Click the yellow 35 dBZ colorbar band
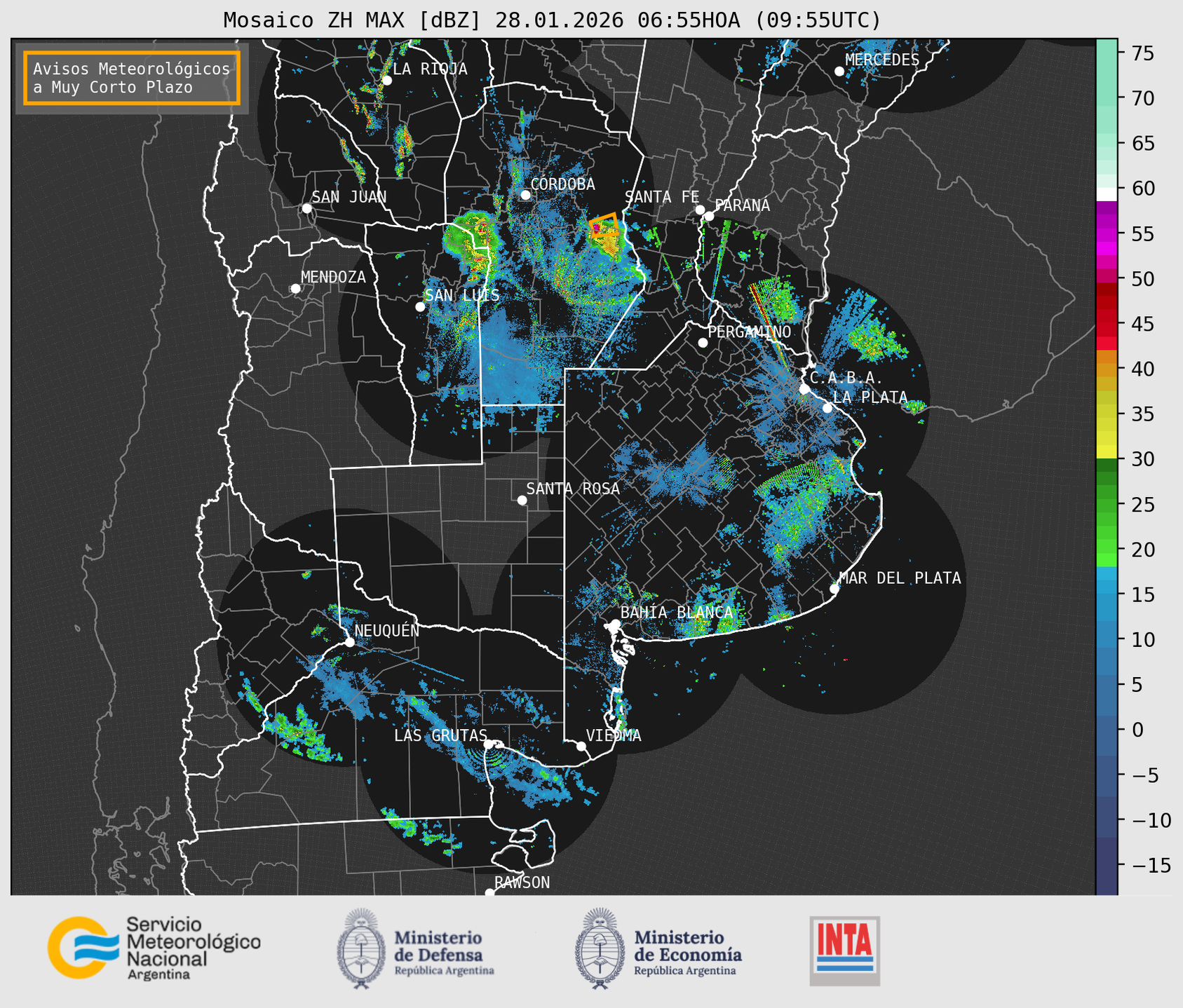This screenshot has width=1183, height=1008. [x=1106, y=414]
